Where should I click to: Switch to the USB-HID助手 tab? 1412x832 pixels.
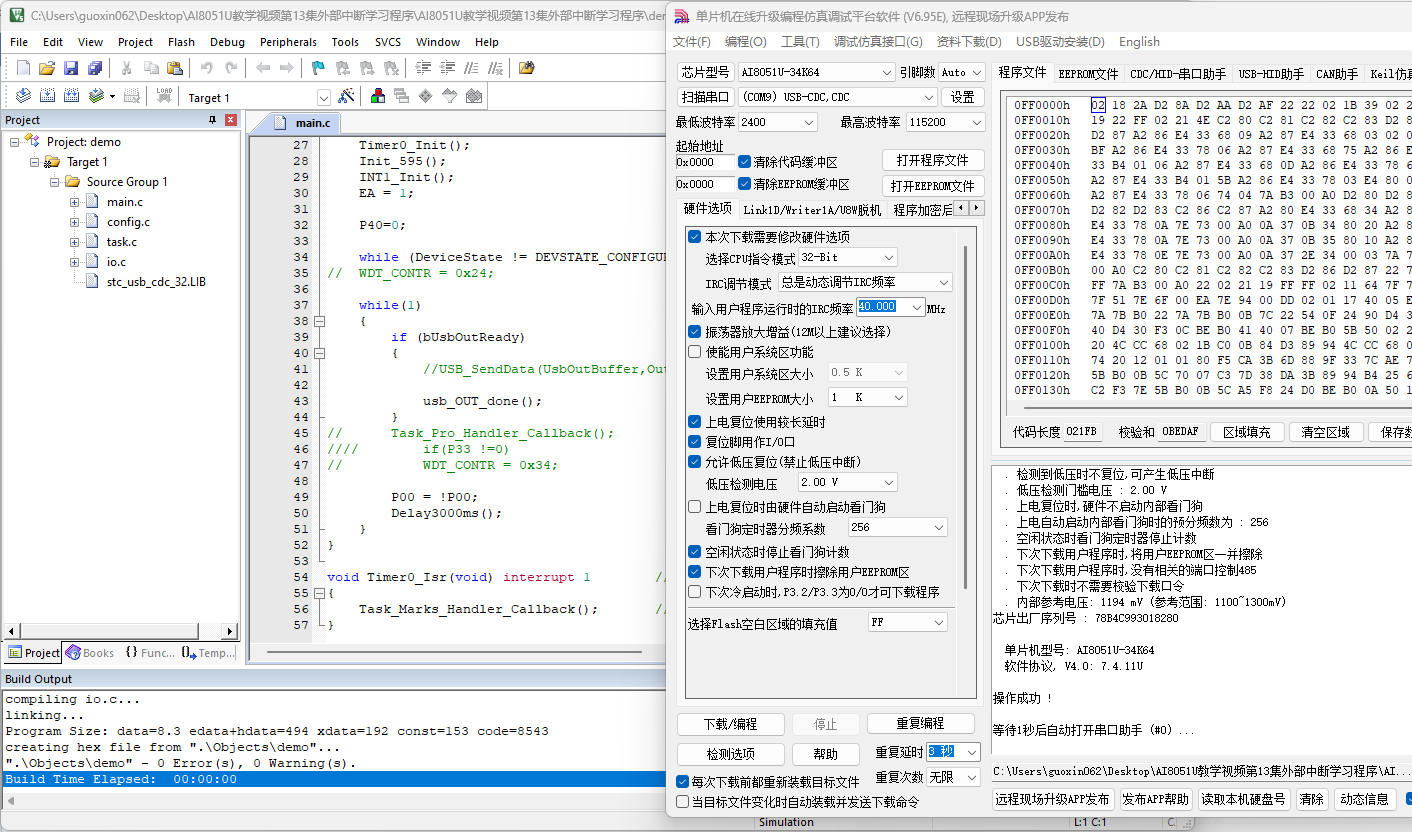1271,73
